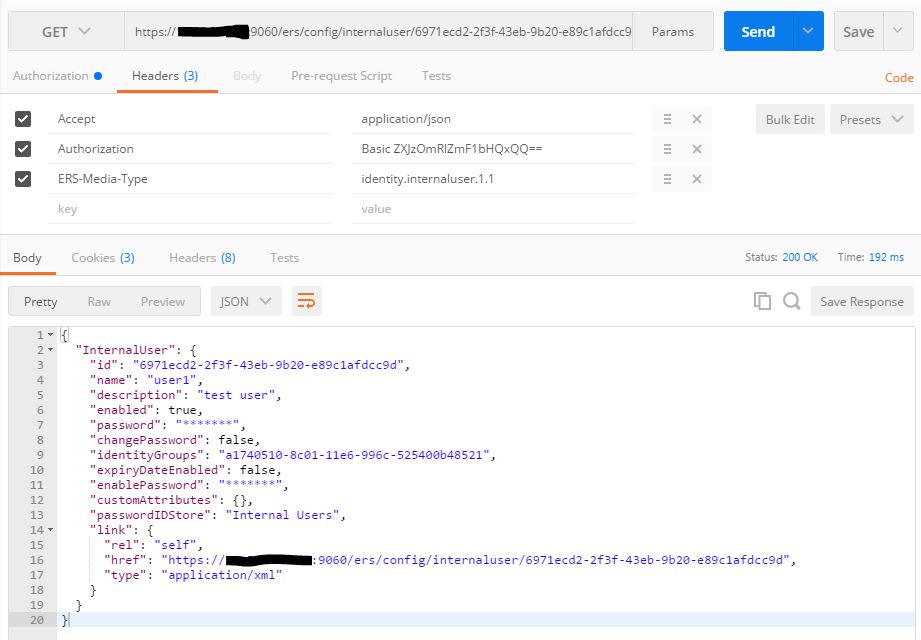Click the Bulk Edit button
This screenshot has width=921, height=640.
coord(790,119)
